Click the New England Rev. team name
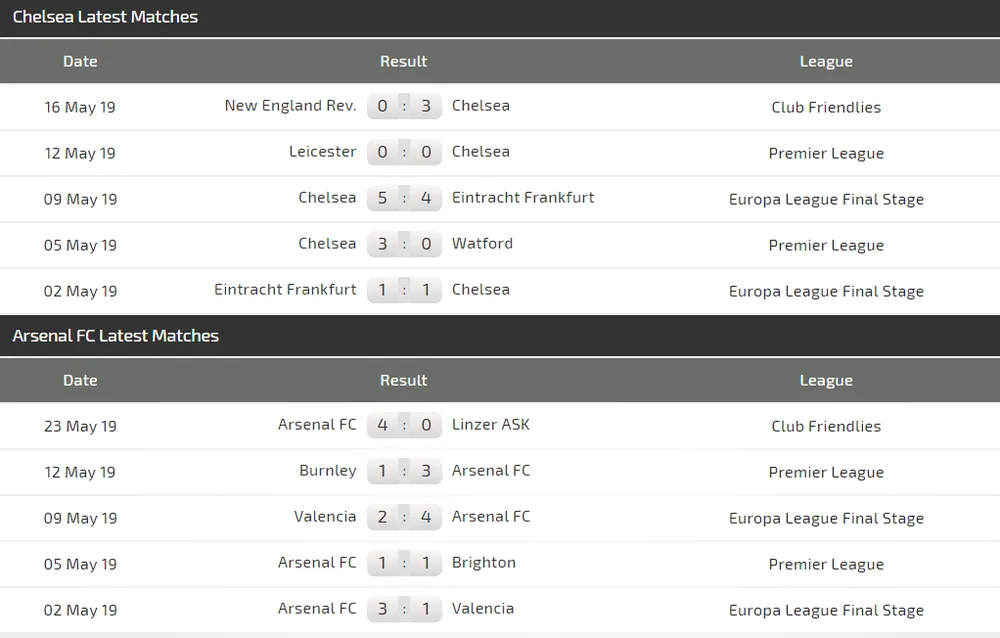Image resolution: width=1000 pixels, height=638 pixels. [290, 106]
